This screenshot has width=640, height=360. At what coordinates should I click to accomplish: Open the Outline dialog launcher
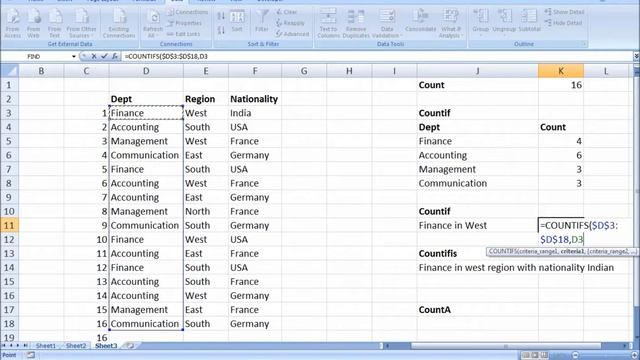click(584, 44)
